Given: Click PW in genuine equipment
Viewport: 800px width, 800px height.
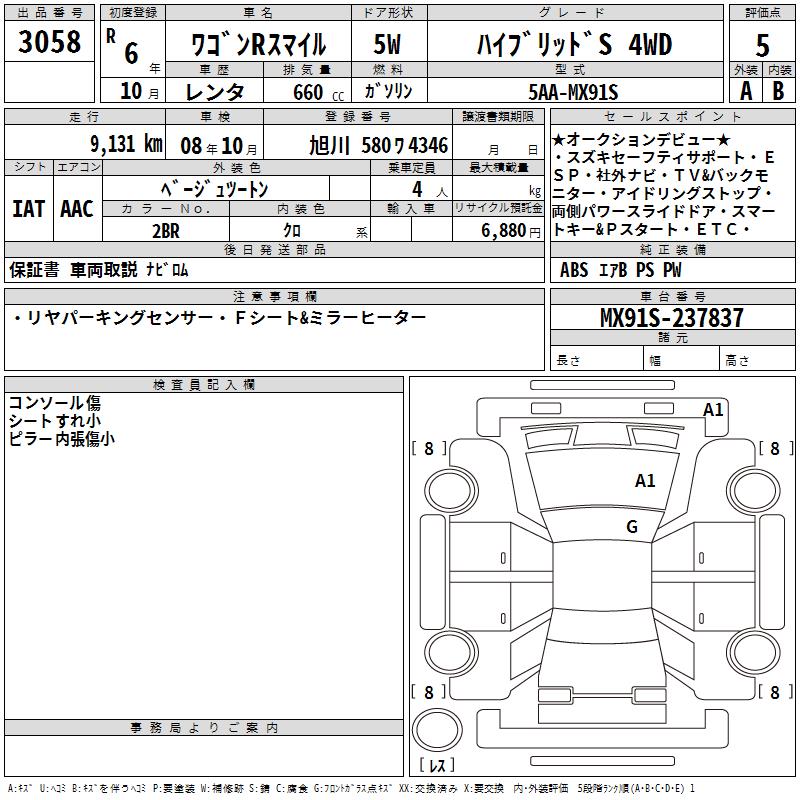Looking at the screenshot, I should 672,269.
